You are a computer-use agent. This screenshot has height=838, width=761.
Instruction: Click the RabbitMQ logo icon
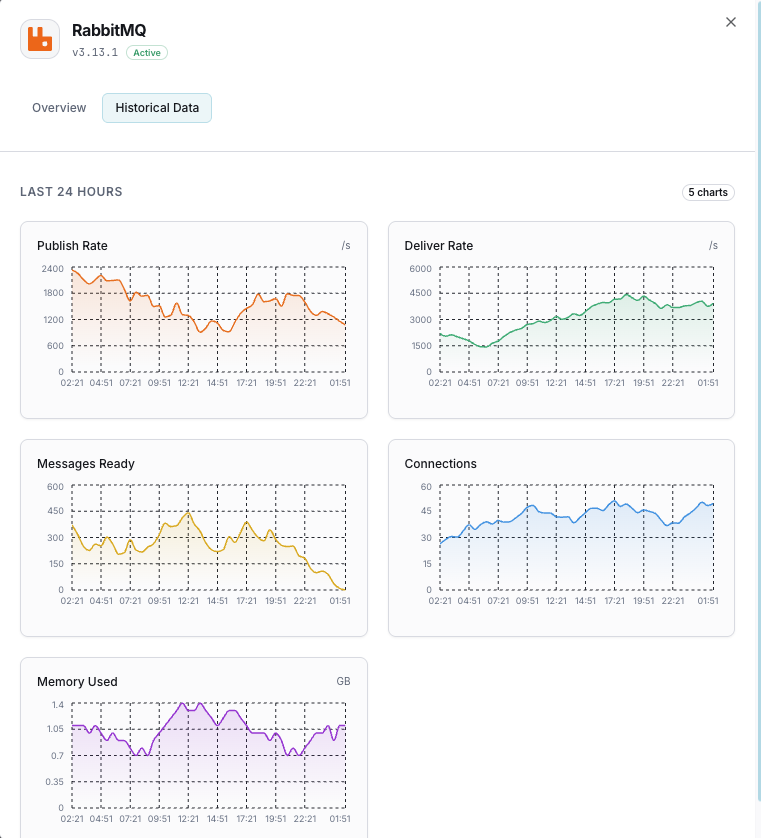39,39
